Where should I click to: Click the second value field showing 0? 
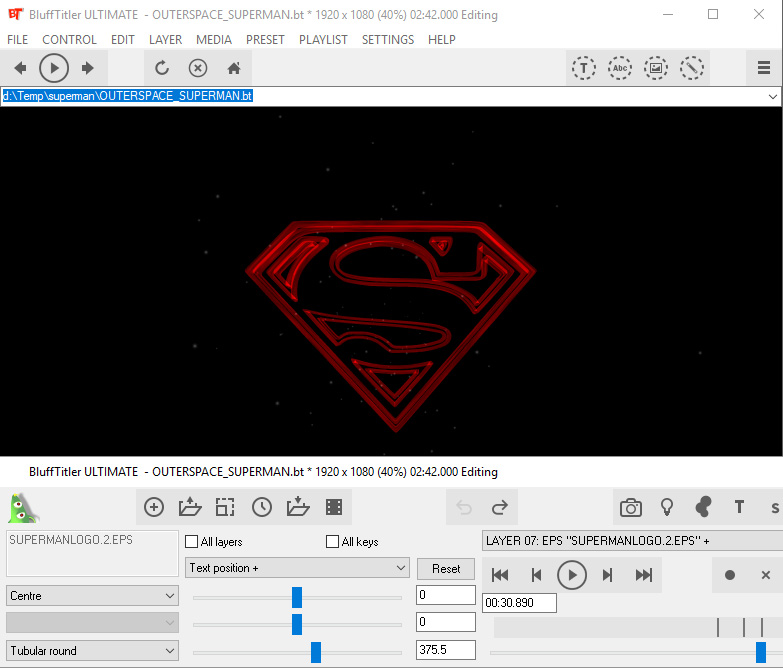click(446, 622)
